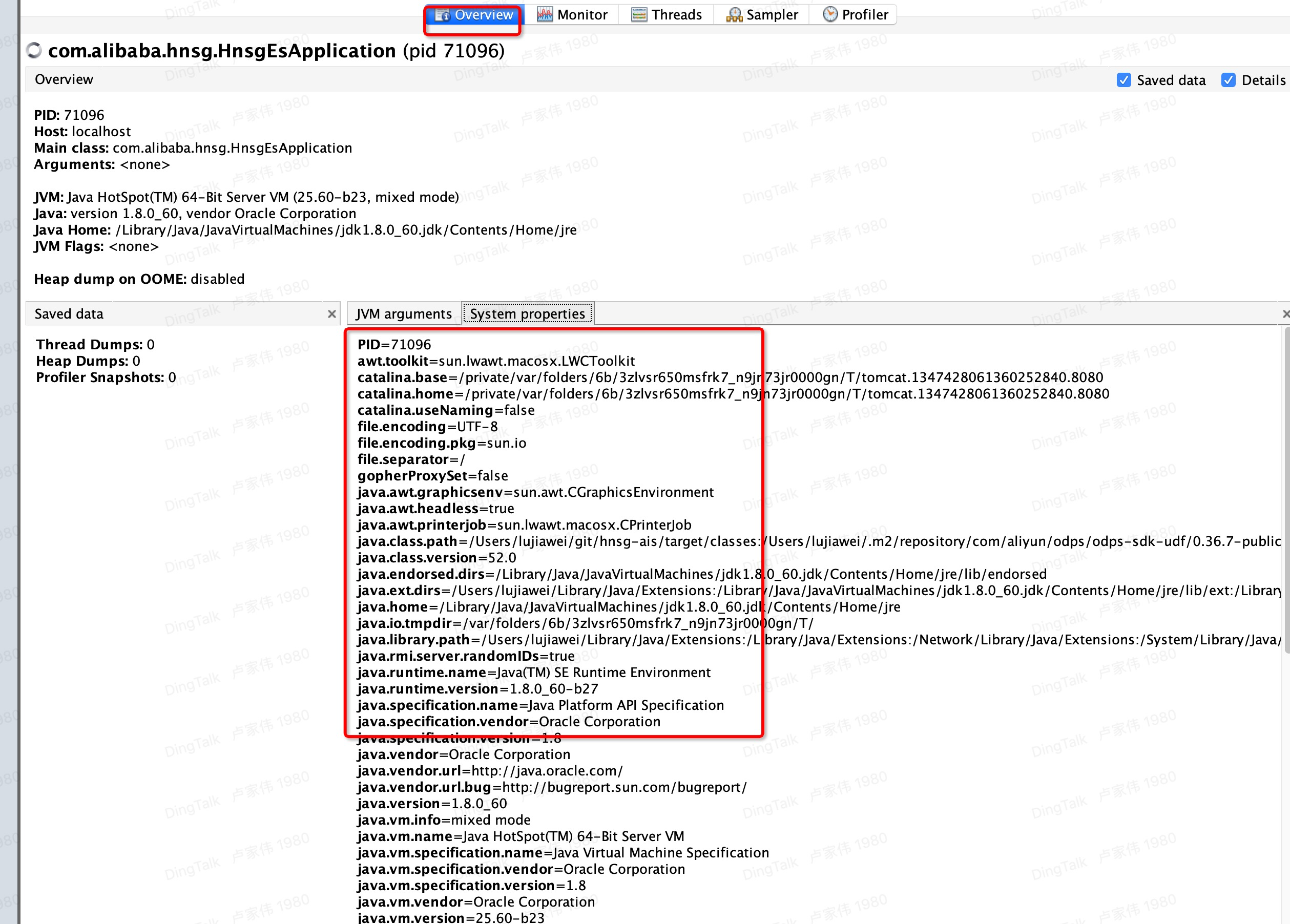Select the System properties tab
This screenshot has width=1290, height=924.
coord(527,314)
